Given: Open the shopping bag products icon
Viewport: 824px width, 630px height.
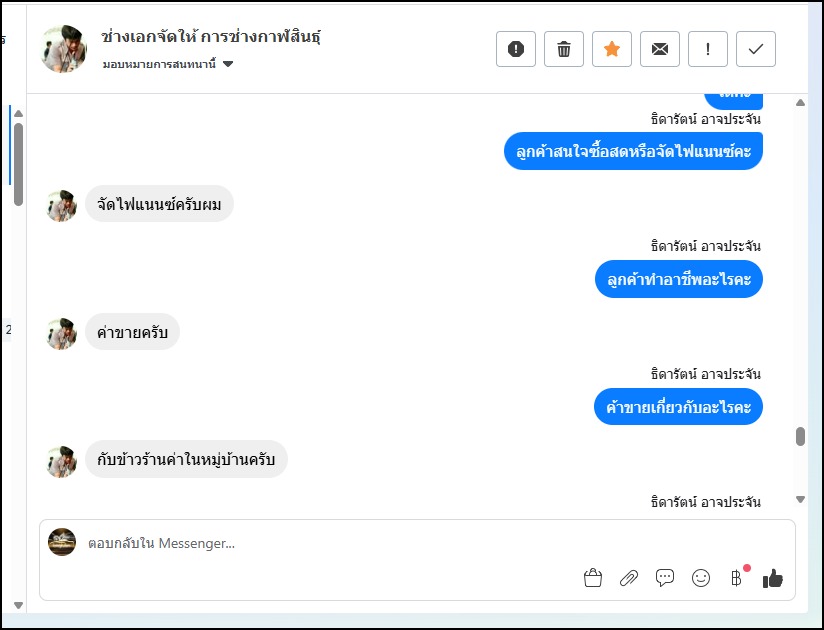Looking at the screenshot, I should coord(593,578).
